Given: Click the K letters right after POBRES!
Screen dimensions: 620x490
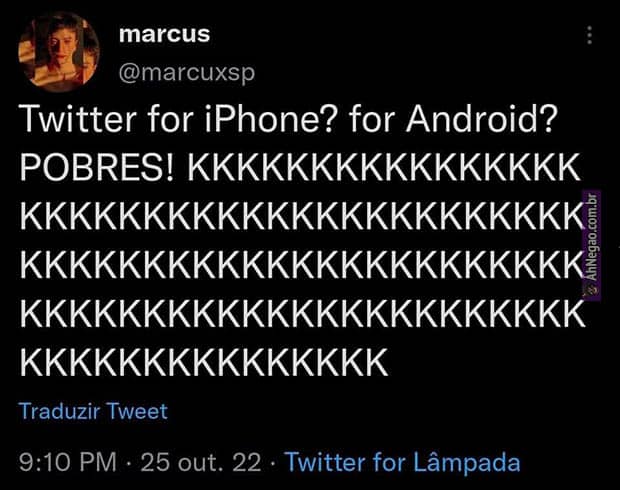Looking at the screenshot, I should click(x=384, y=168).
